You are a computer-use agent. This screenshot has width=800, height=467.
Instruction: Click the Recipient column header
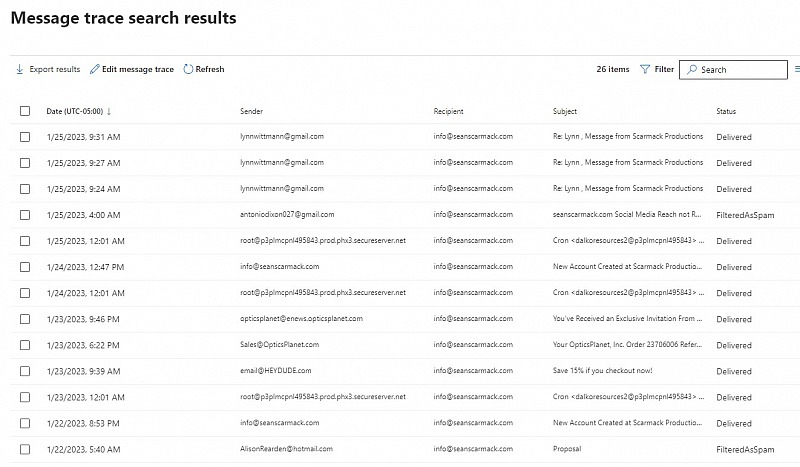click(448, 111)
